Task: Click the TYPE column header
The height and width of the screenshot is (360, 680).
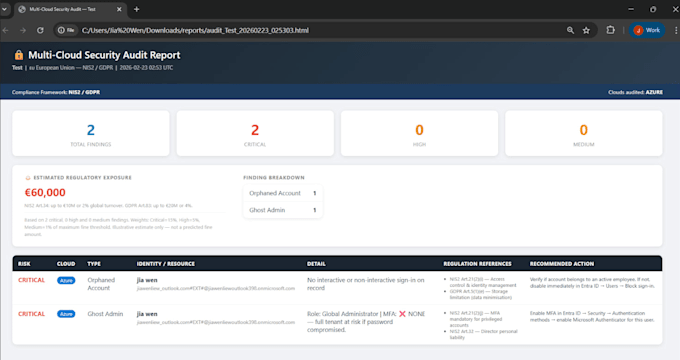Action: pyautogui.click(x=94, y=264)
